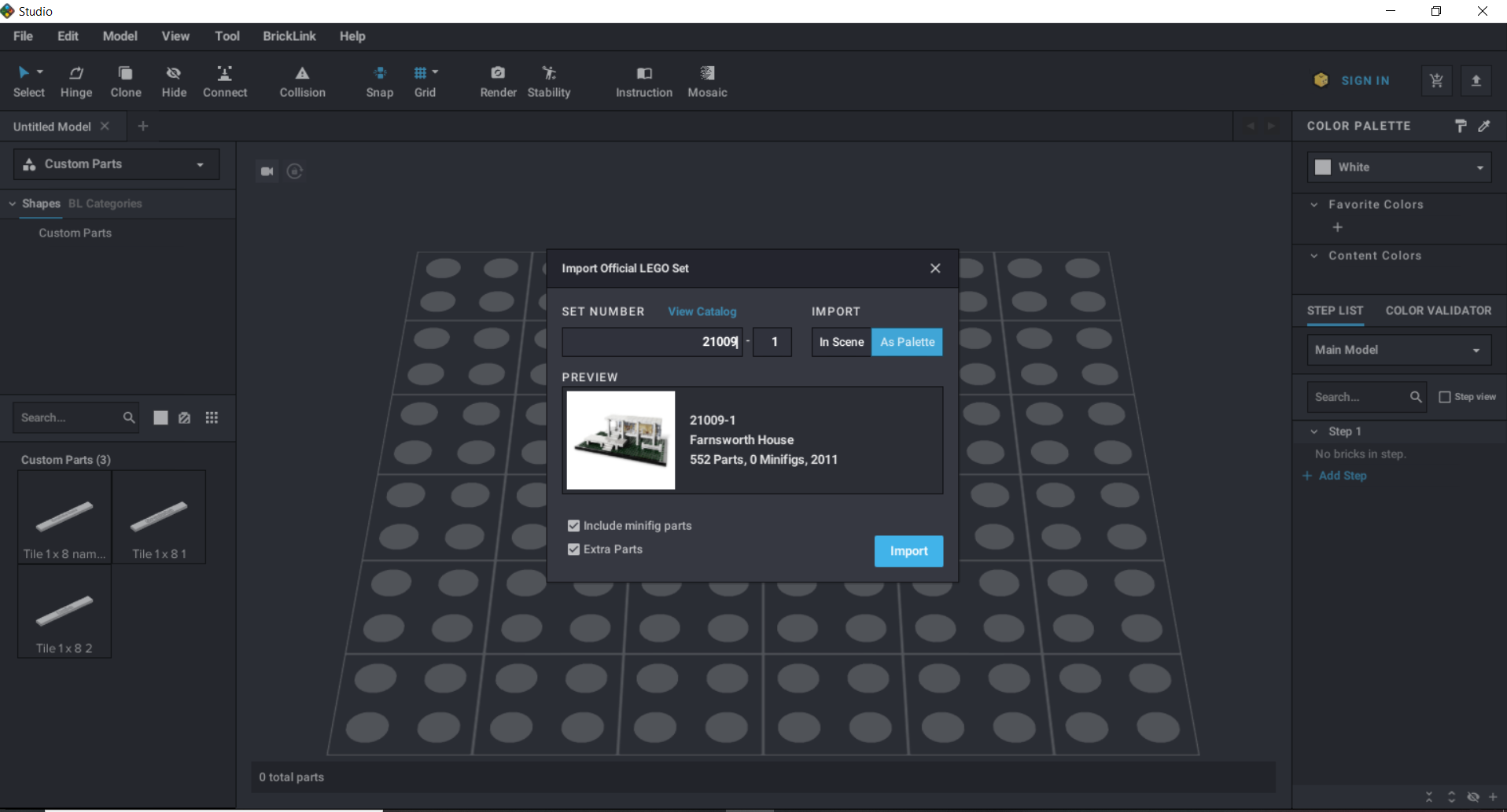The height and width of the screenshot is (812, 1507).
Task: Activate the Hinge tool
Action: [76, 81]
